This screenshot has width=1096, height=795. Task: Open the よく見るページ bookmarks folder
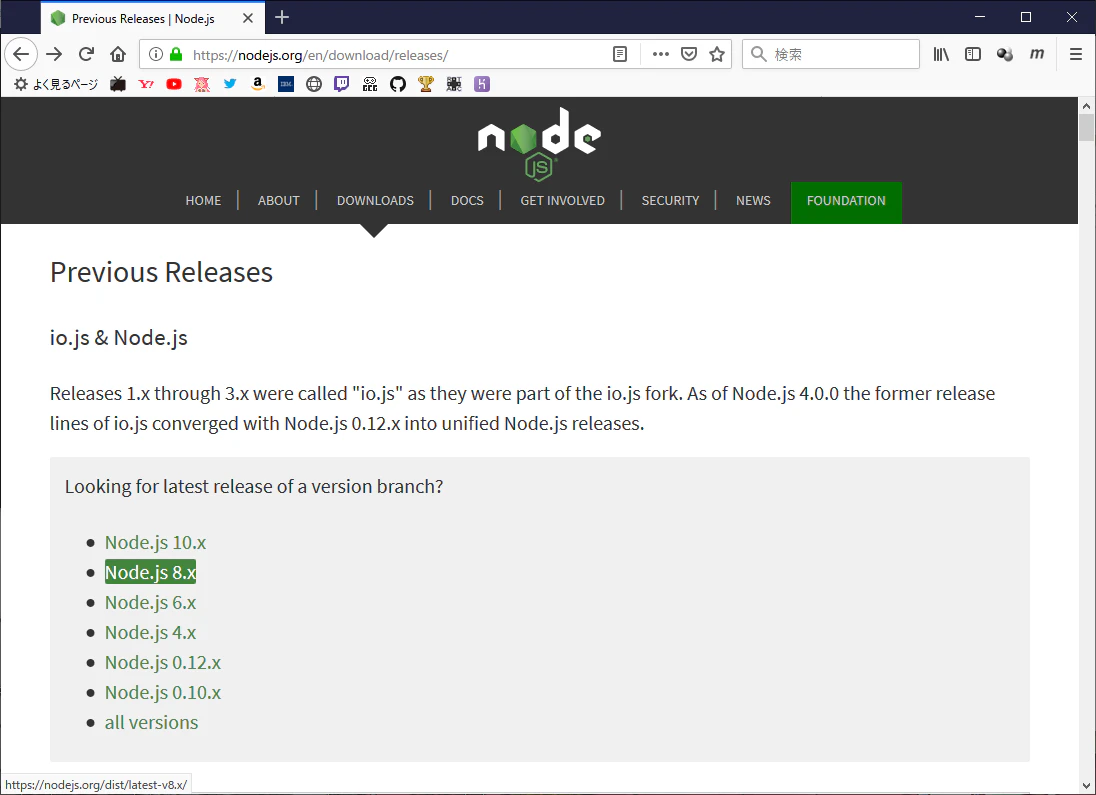pyautogui.click(x=56, y=84)
